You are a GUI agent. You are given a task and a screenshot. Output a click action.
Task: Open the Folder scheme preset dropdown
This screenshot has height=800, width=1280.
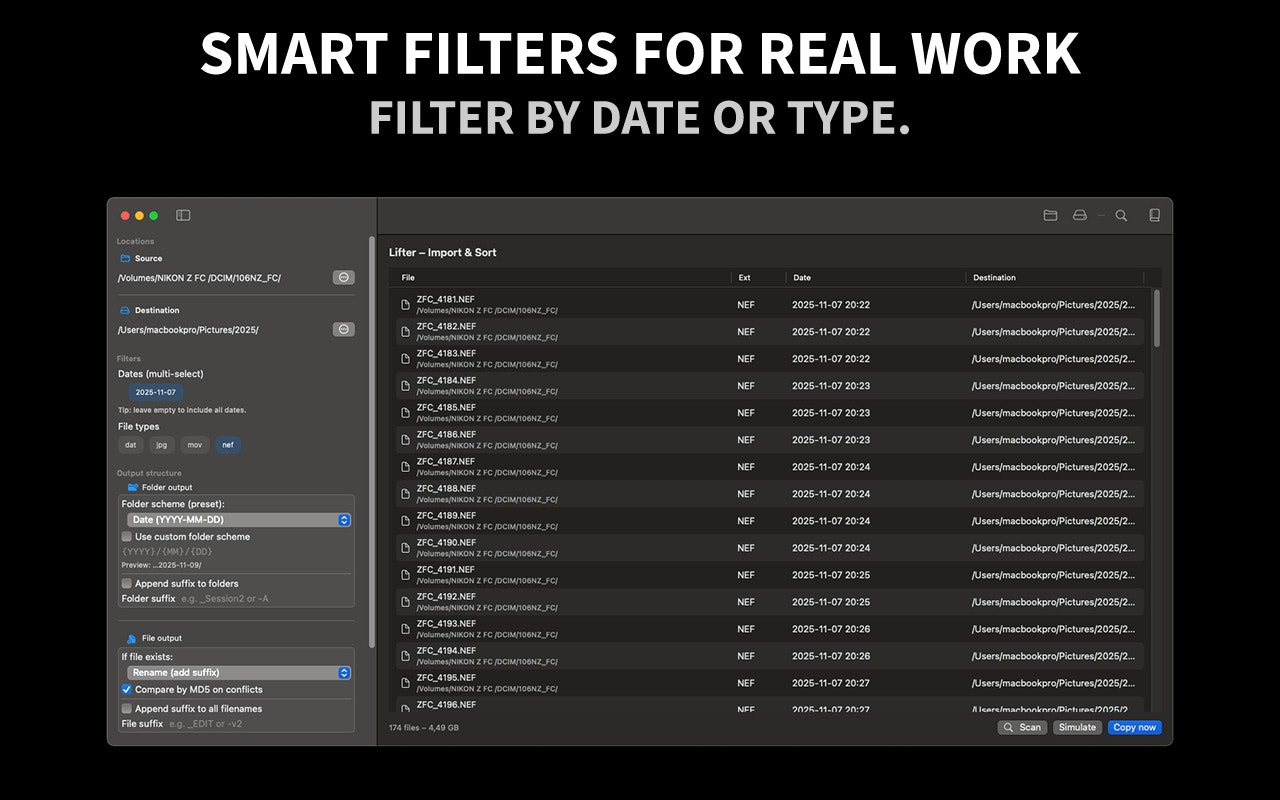[236, 519]
